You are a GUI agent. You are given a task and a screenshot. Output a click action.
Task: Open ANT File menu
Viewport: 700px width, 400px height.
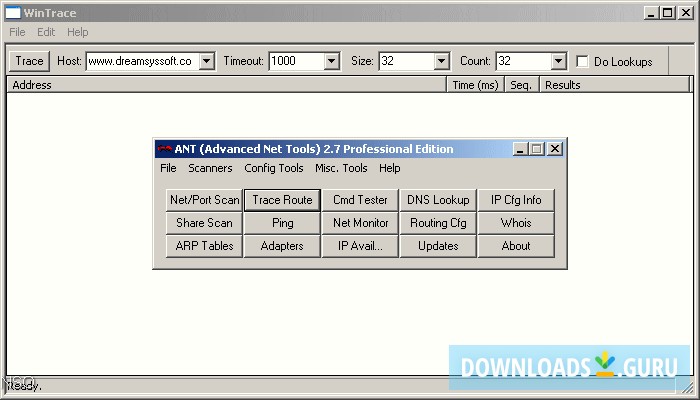(168, 168)
